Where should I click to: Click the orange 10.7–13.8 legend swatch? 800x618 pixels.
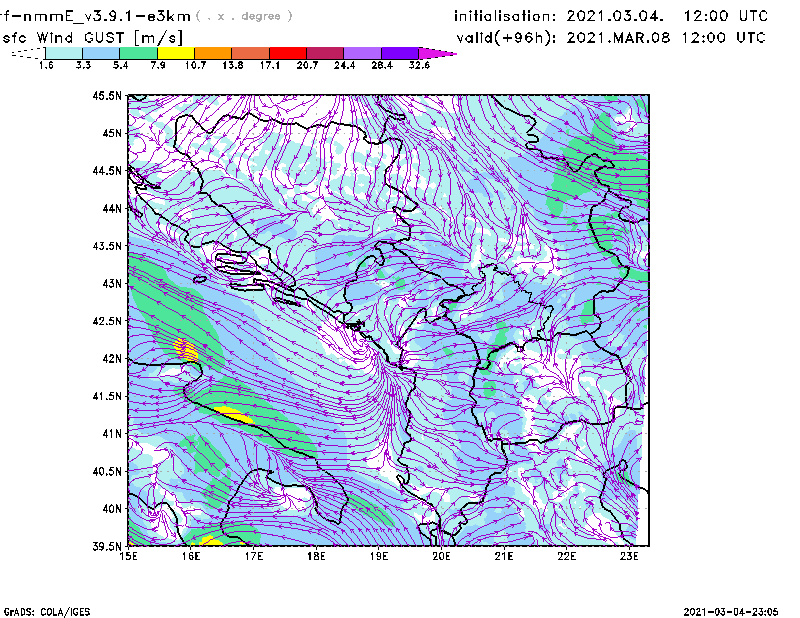[x=213, y=53]
